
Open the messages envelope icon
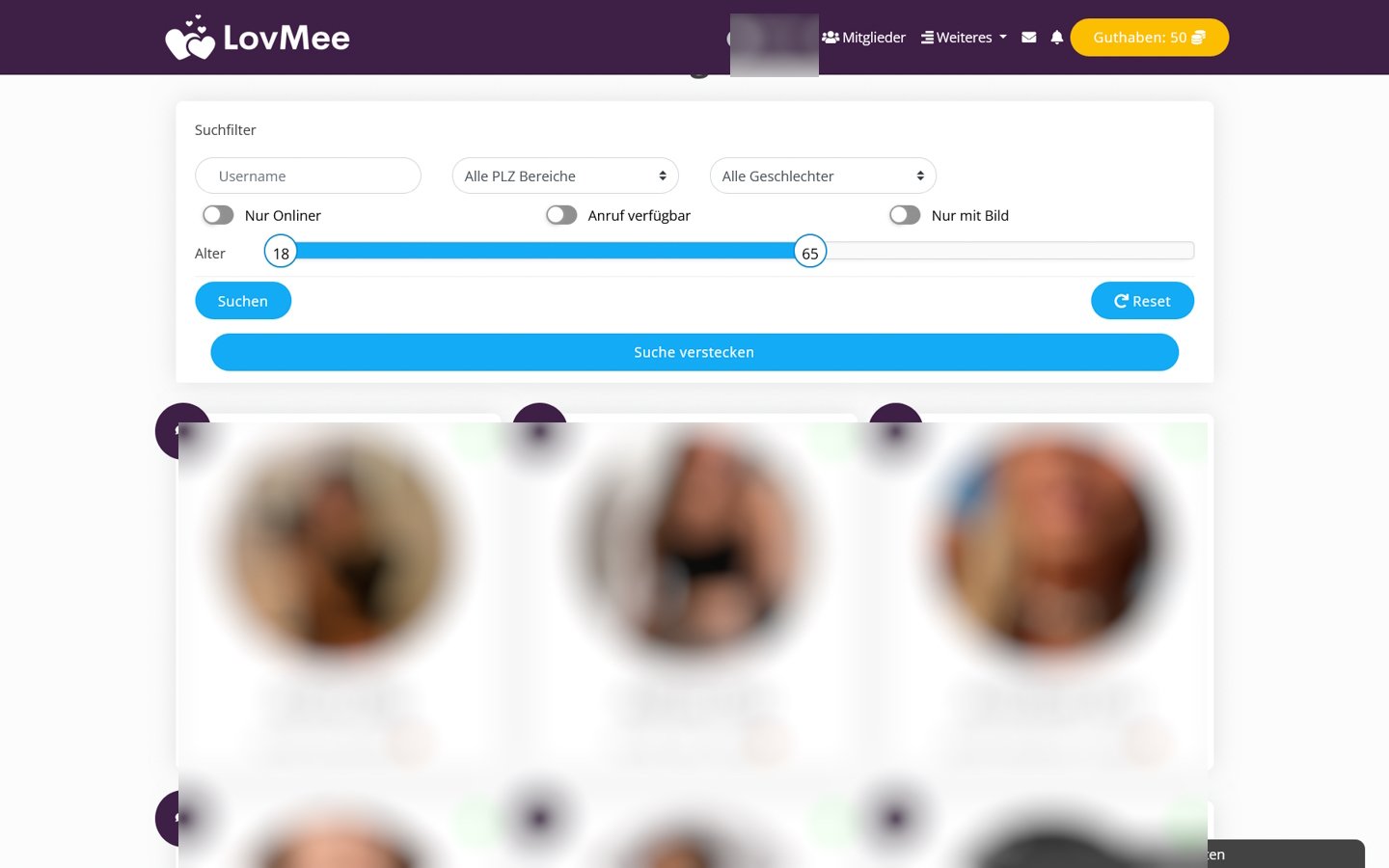tap(1029, 38)
